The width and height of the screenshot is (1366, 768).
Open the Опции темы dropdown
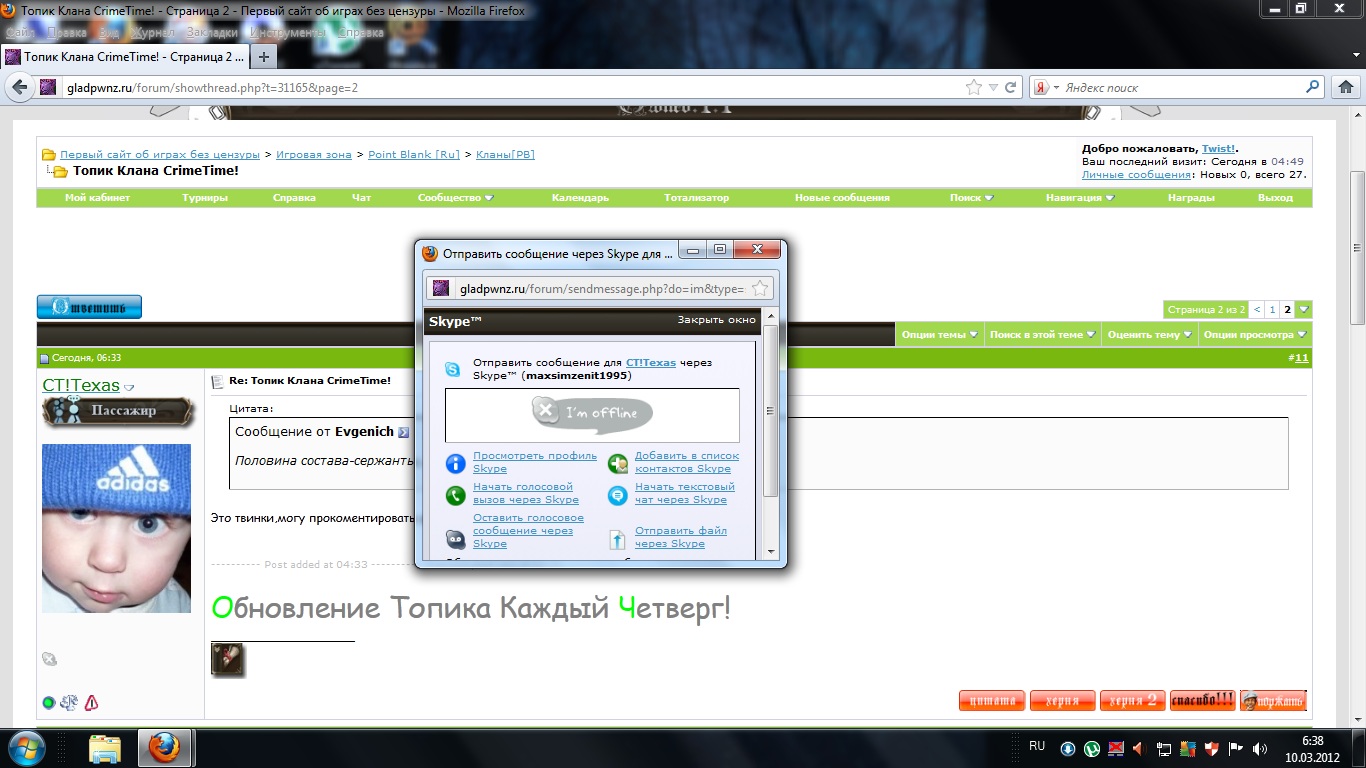[x=938, y=335]
